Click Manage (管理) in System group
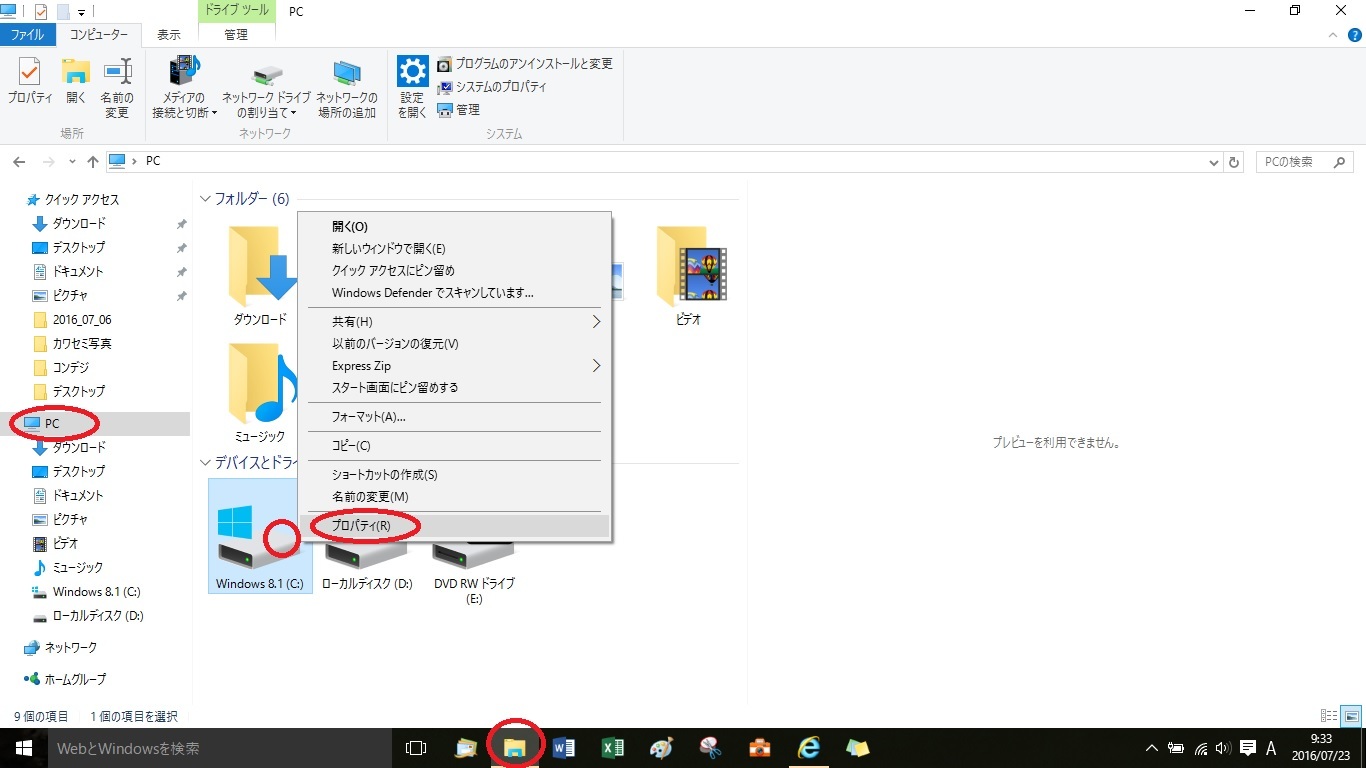1366x768 pixels. point(459,110)
